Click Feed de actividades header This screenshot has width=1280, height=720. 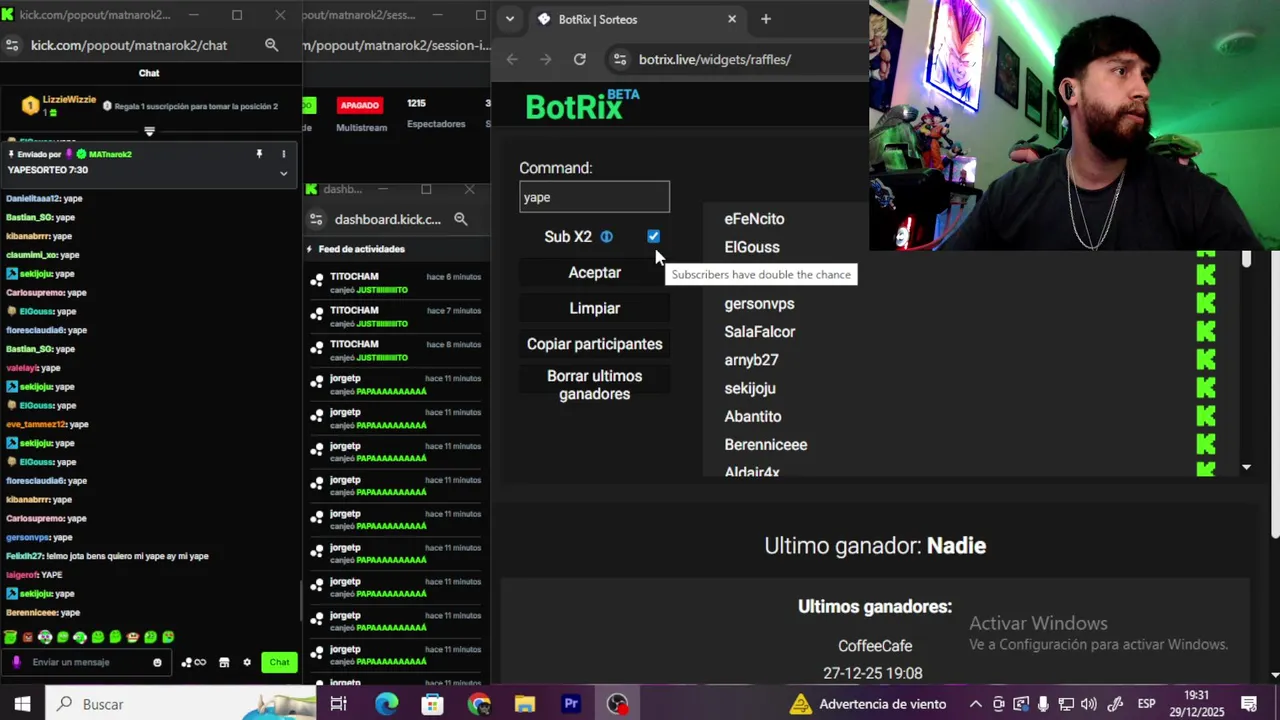coord(361,249)
